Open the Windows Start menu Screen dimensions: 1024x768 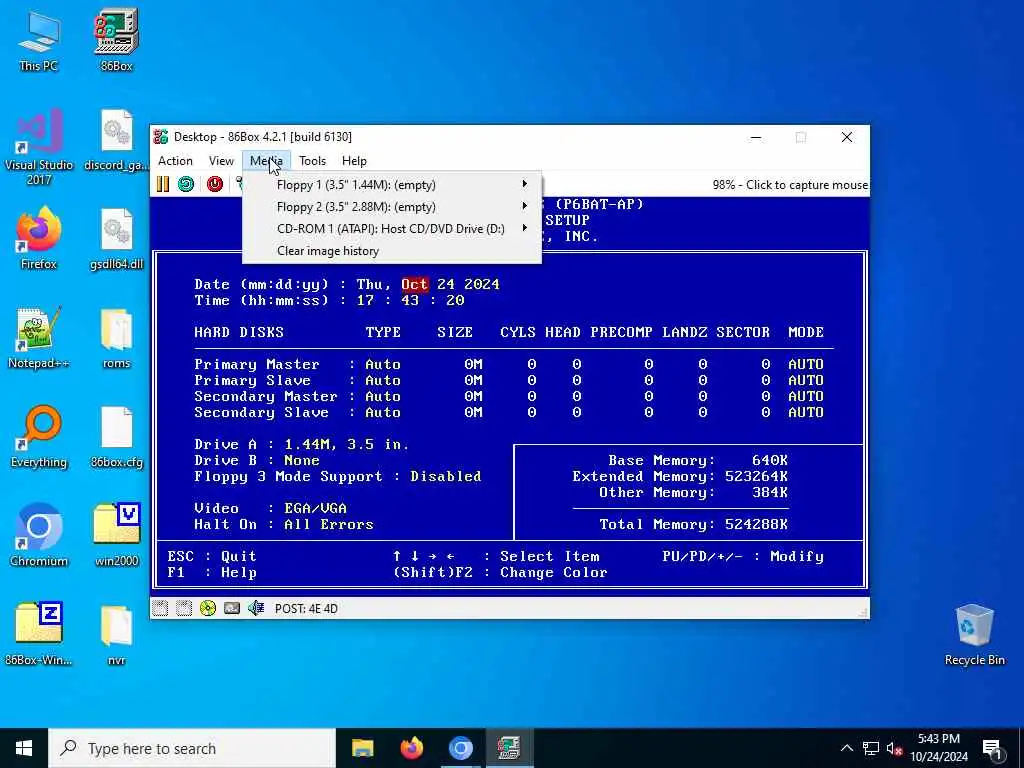coord(24,748)
